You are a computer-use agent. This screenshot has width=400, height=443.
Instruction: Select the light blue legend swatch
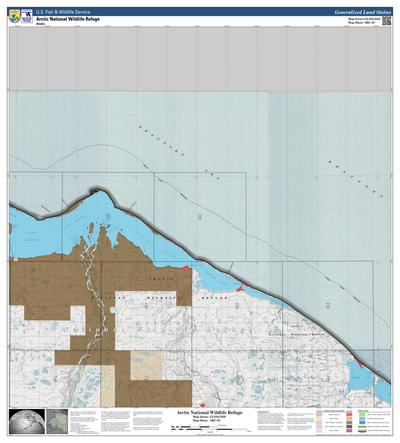pyautogui.click(x=362, y=418)
